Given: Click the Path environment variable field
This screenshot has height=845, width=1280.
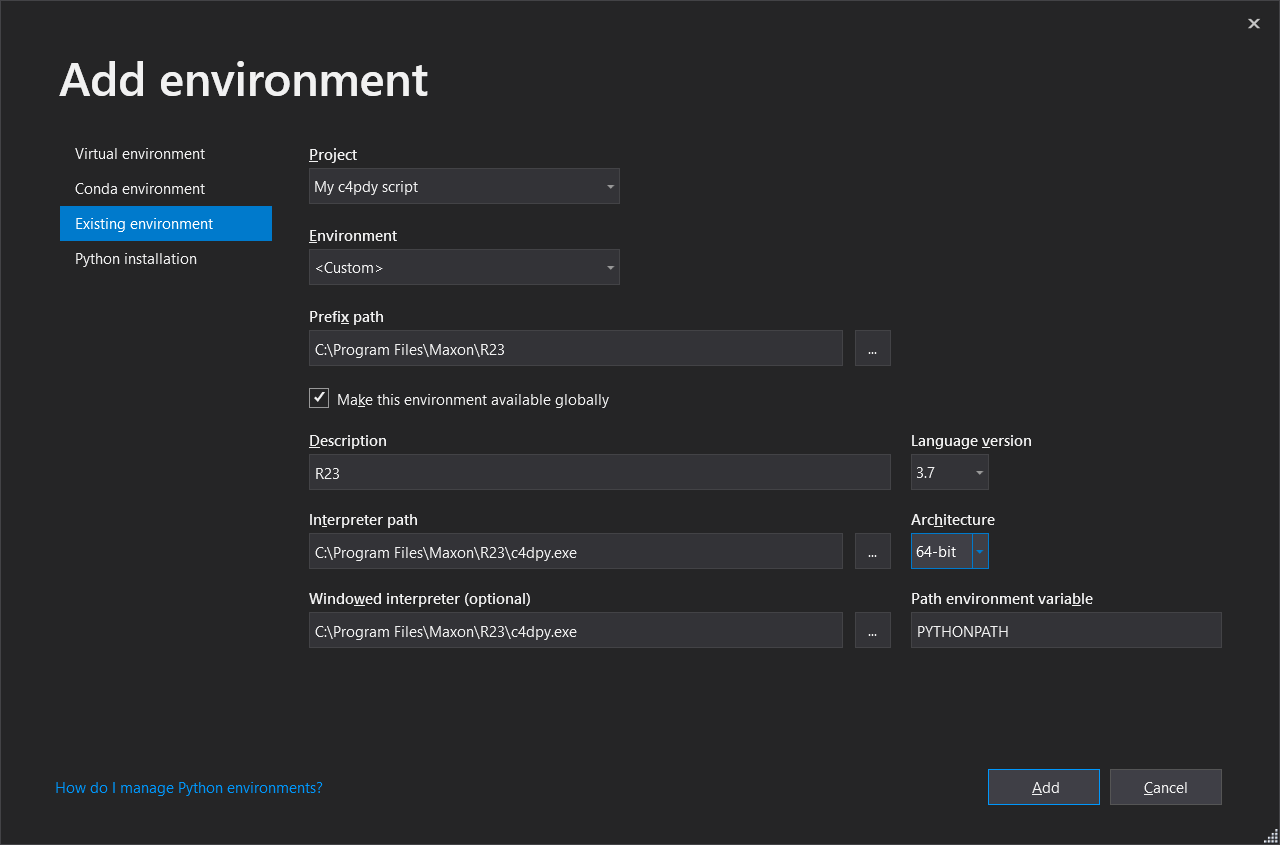Looking at the screenshot, I should 1065,630.
